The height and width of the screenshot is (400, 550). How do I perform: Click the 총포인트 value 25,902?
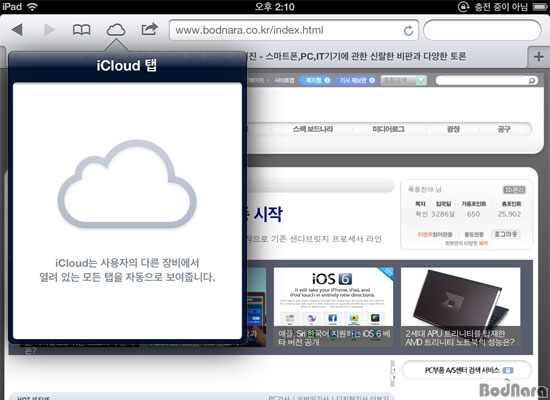point(509,214)
